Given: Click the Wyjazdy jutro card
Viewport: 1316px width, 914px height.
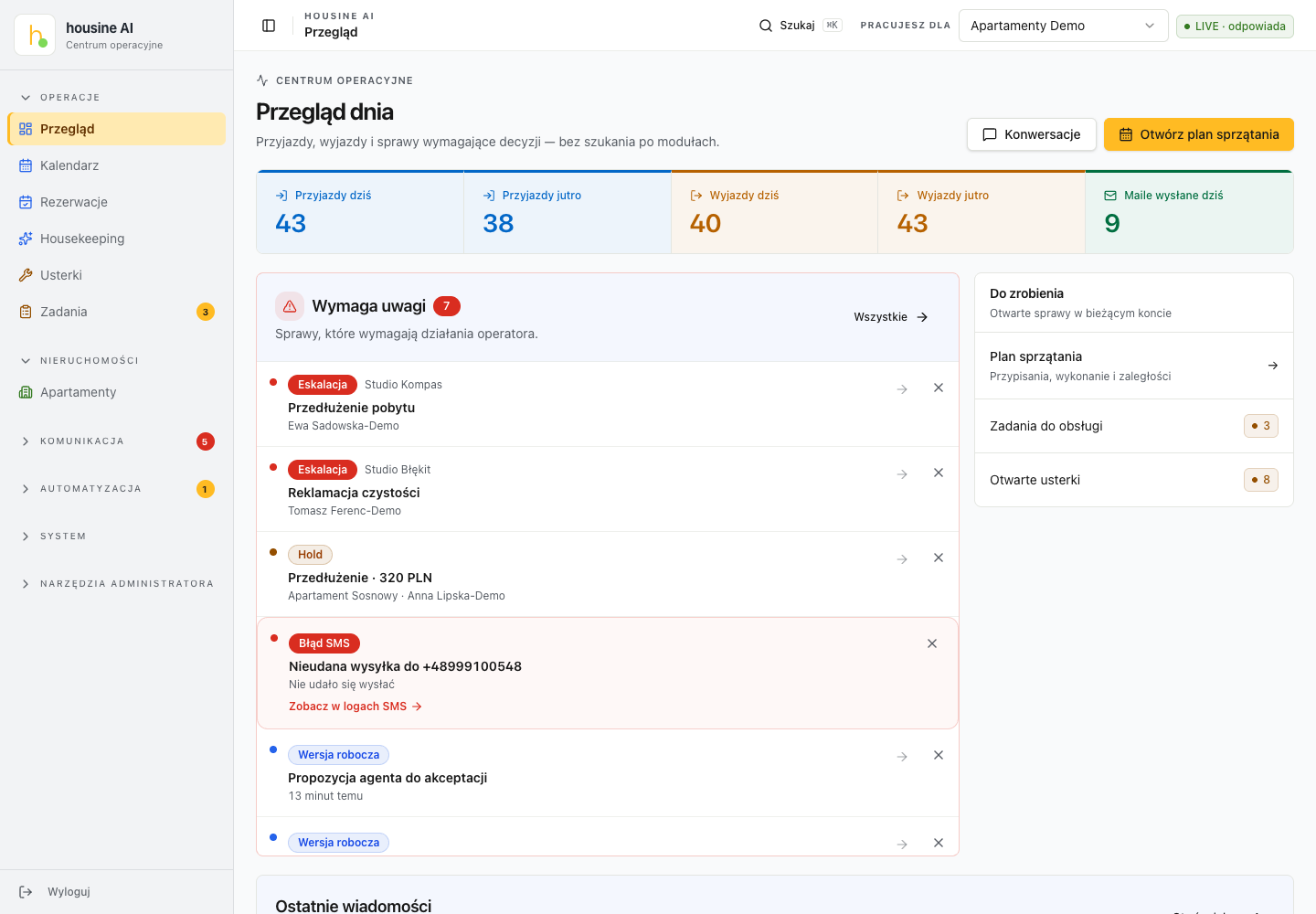Looking at the screenshot, I should coord(982,212).
